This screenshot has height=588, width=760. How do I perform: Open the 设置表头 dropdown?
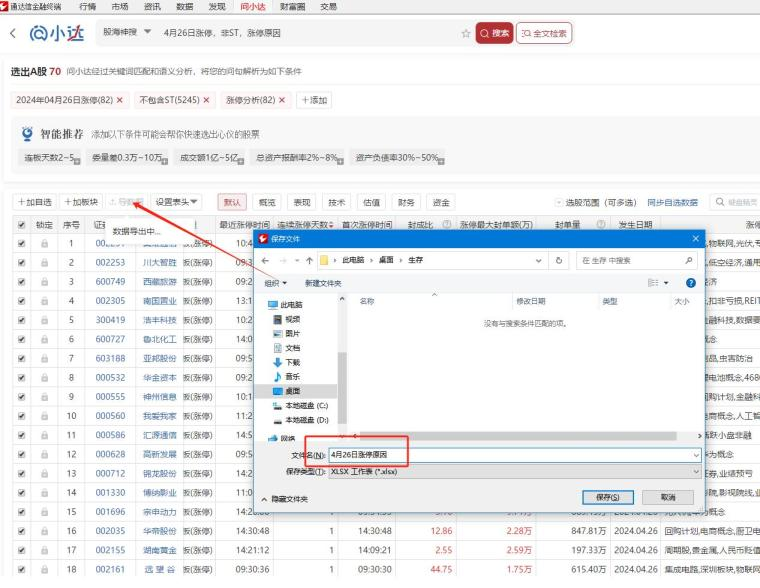coord(176,202)
